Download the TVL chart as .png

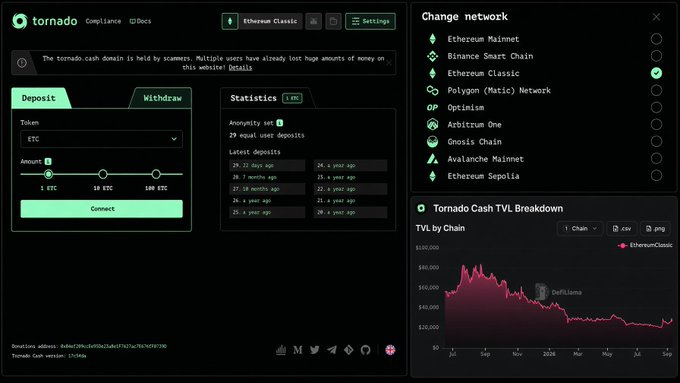coord(655,229)
